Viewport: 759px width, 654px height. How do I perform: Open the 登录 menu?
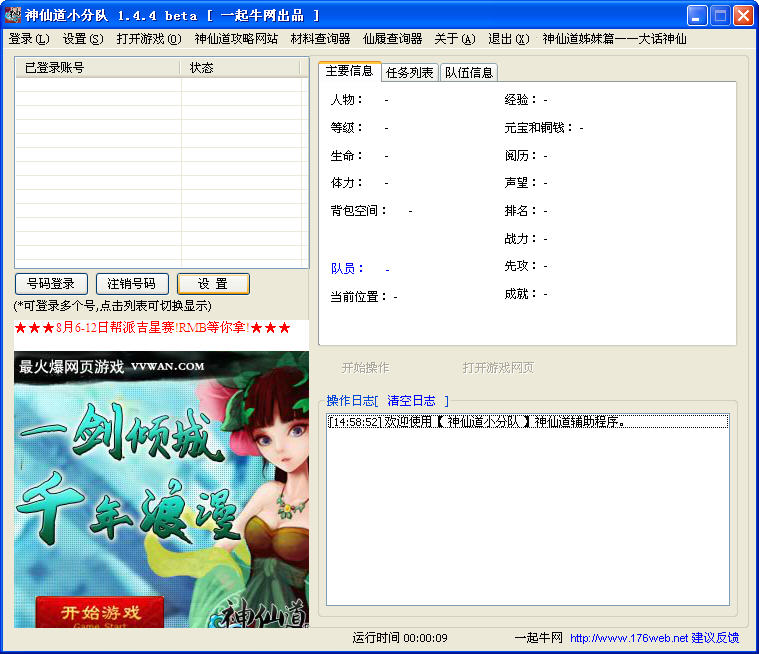tap(28, 39)
